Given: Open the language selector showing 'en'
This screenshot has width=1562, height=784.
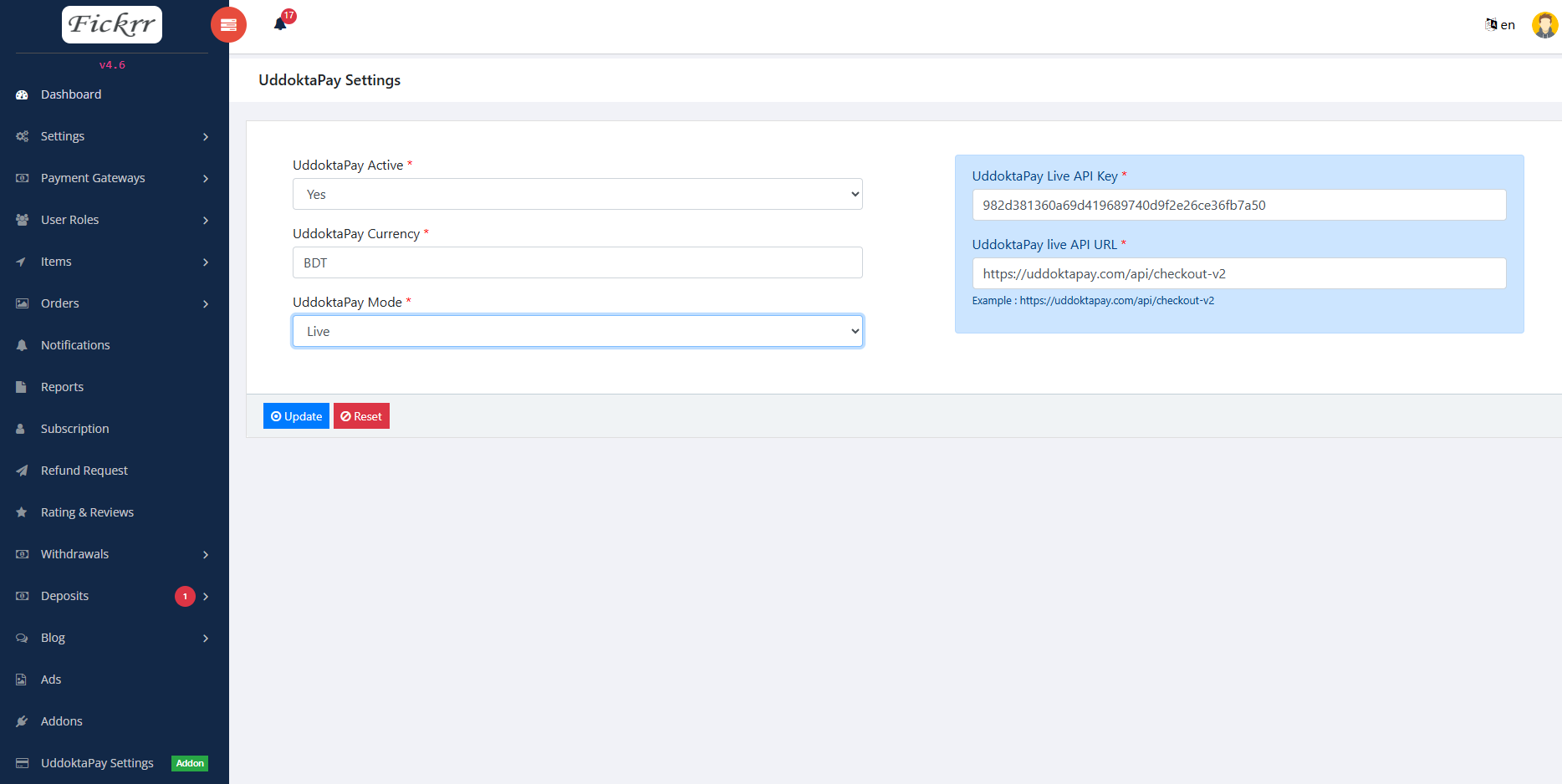Looking at the screenshot, I should [1498, 24].
